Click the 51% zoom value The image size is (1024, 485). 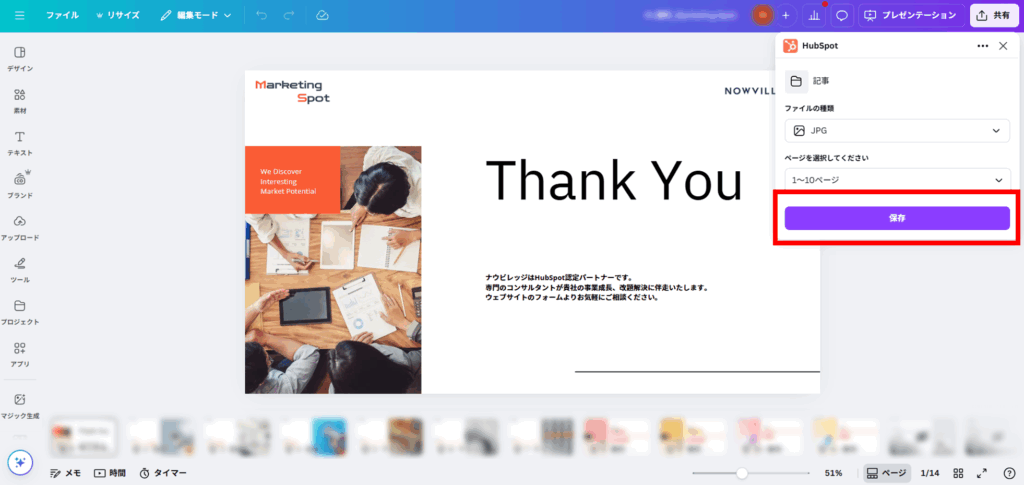[x=833, y=473]
